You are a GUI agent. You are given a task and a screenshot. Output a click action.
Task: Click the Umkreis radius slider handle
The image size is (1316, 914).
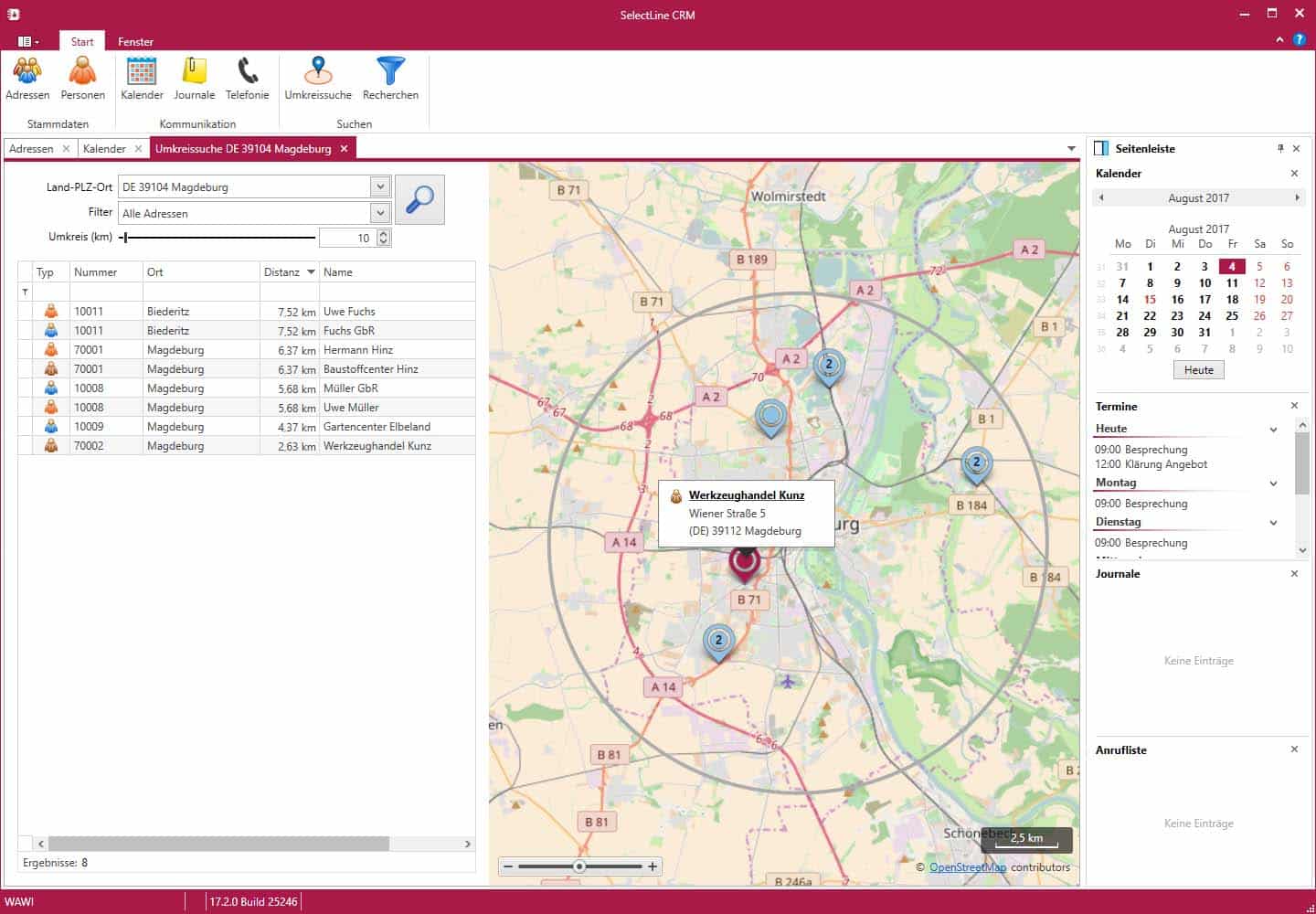point(125,238)
